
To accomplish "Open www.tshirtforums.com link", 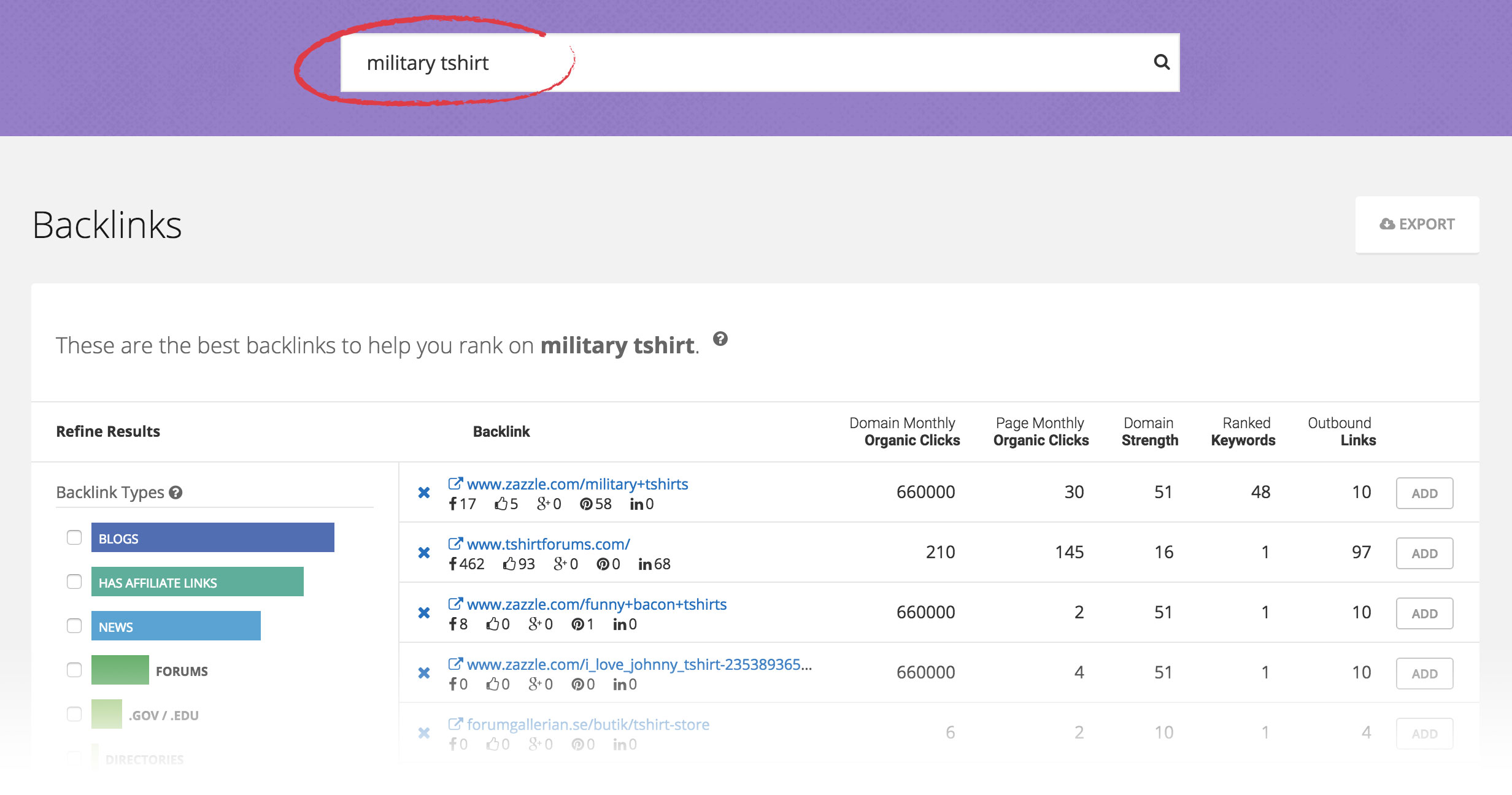I will click(549, 544).
